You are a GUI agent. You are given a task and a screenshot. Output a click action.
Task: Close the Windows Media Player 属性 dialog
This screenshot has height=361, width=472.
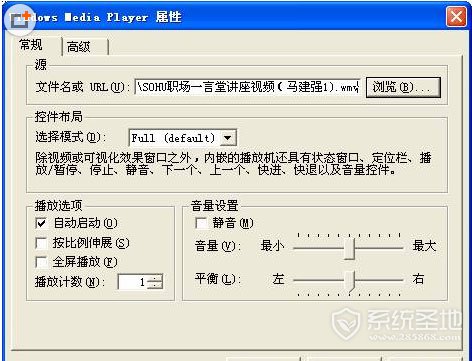(x=456, y=17)
